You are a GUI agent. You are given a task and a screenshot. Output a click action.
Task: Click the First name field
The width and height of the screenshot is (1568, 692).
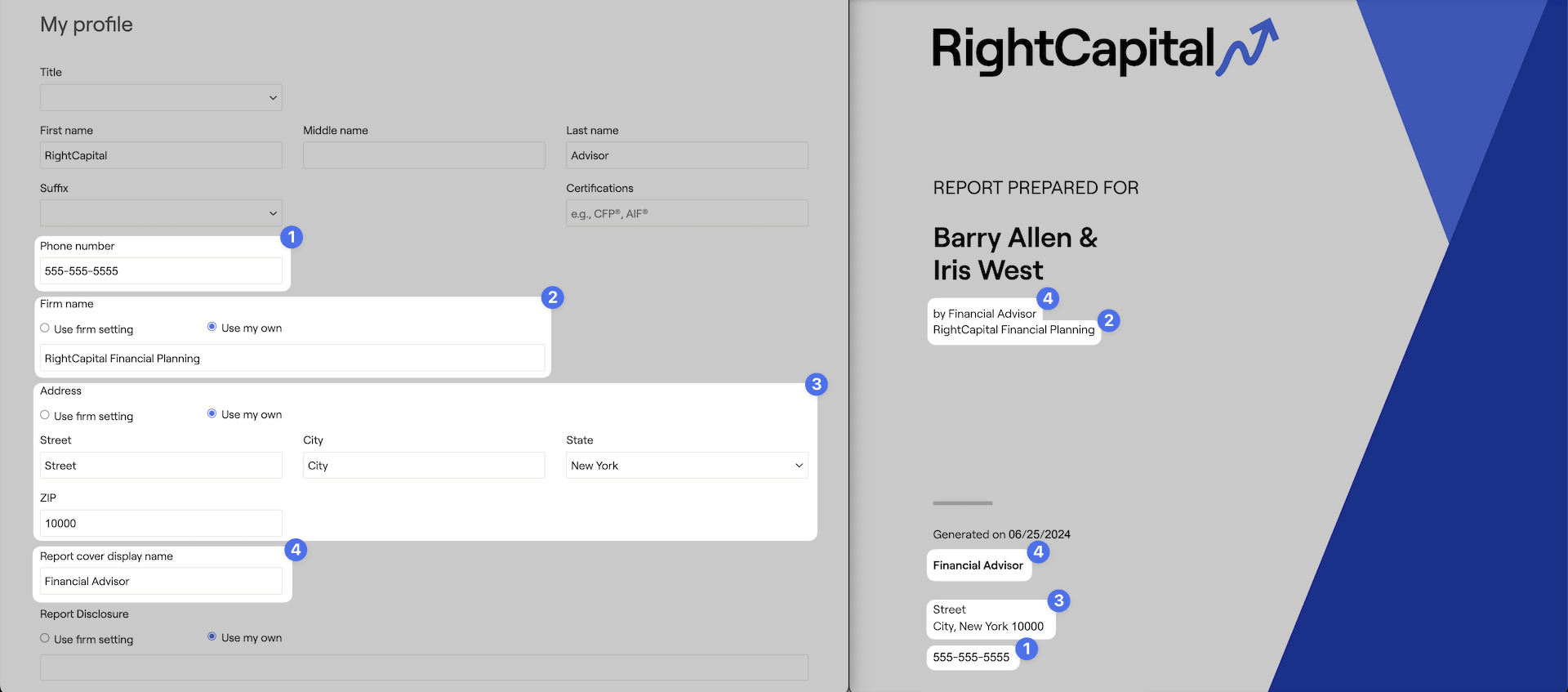click(x=161, y=155)
